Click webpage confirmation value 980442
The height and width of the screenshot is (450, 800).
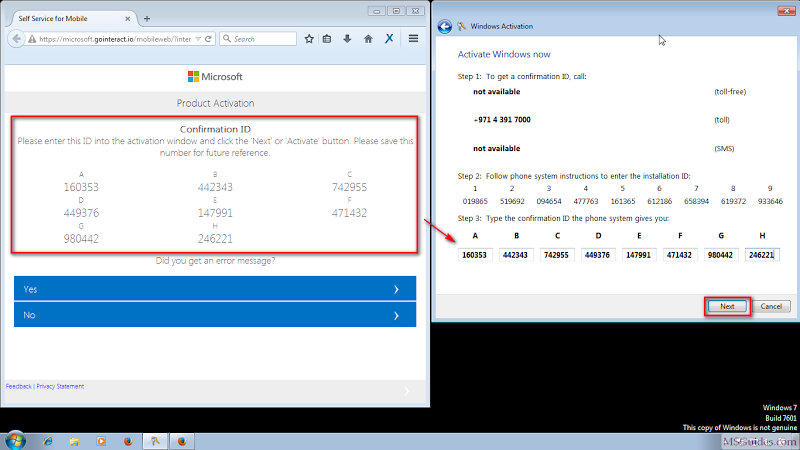[81, 239]
